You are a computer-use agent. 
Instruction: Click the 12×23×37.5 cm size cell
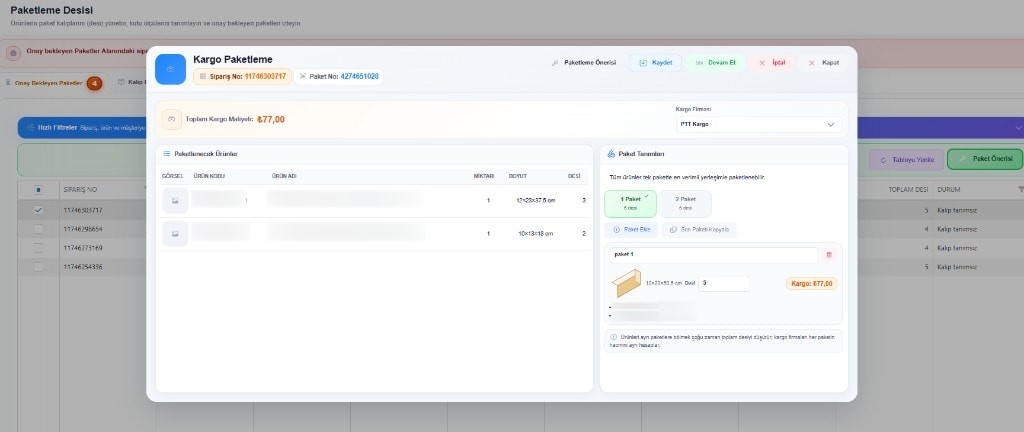click(x=536, y=200)
